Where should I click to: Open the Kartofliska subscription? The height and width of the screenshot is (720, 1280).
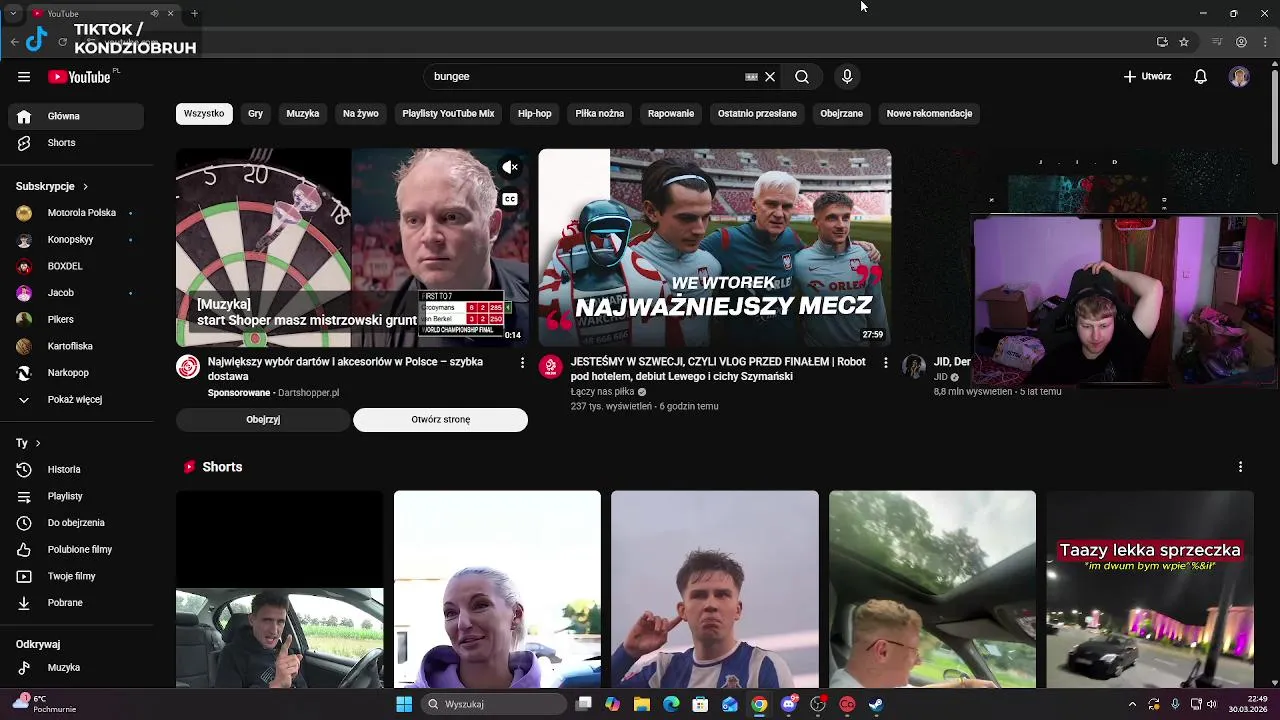pyautogui.click(x=76, y=346)
